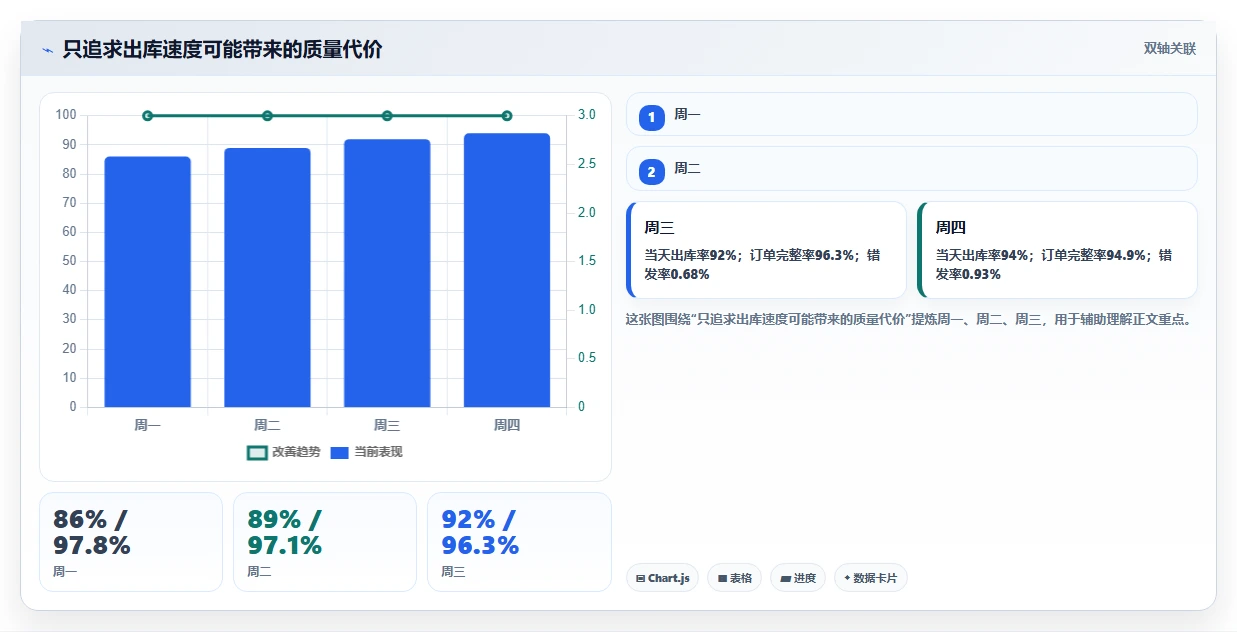Image resolution: width=1237 pixels, height=632 pixels.
Task: Click the title 只追求出库速度可能带来的质量代价
Action: 222,49
